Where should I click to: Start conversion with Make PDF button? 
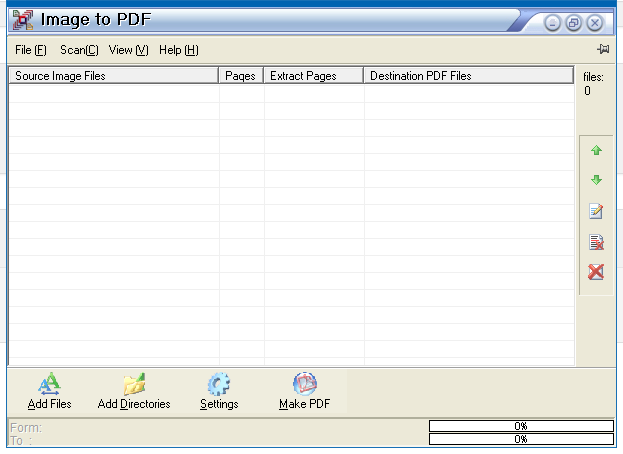(304, 391)
